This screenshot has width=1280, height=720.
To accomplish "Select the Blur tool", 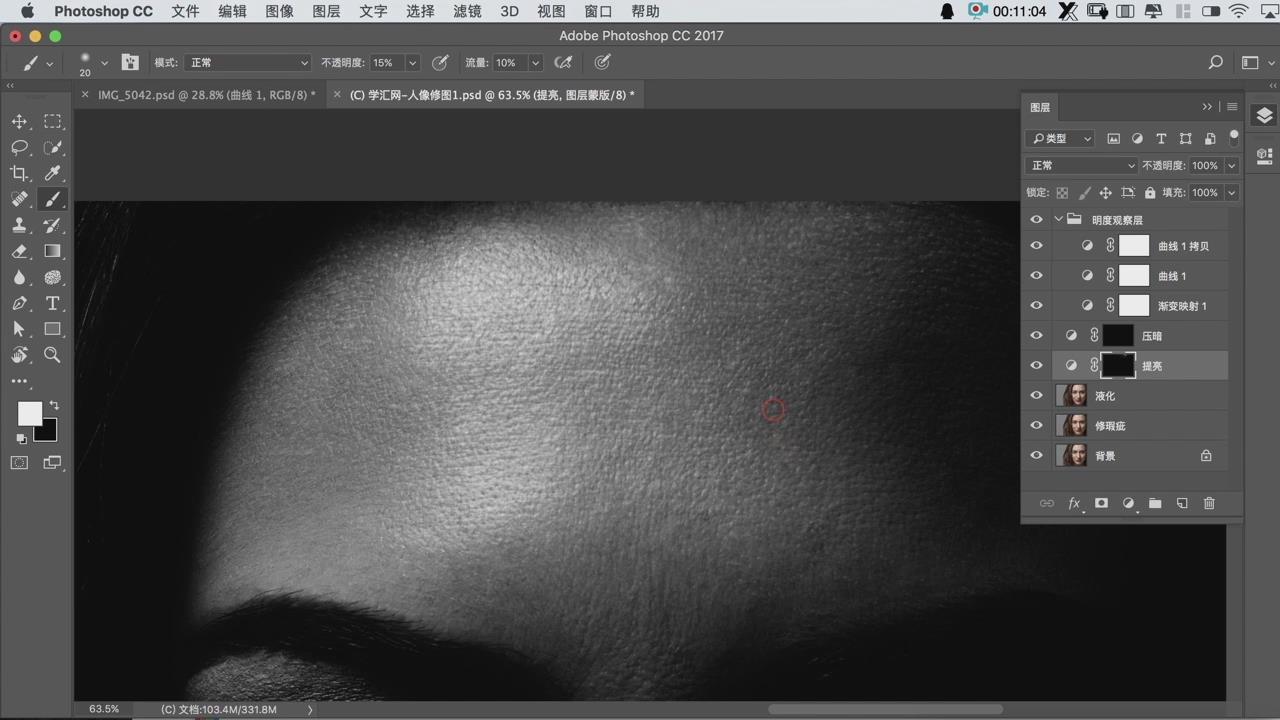I will tap(19, 277).
